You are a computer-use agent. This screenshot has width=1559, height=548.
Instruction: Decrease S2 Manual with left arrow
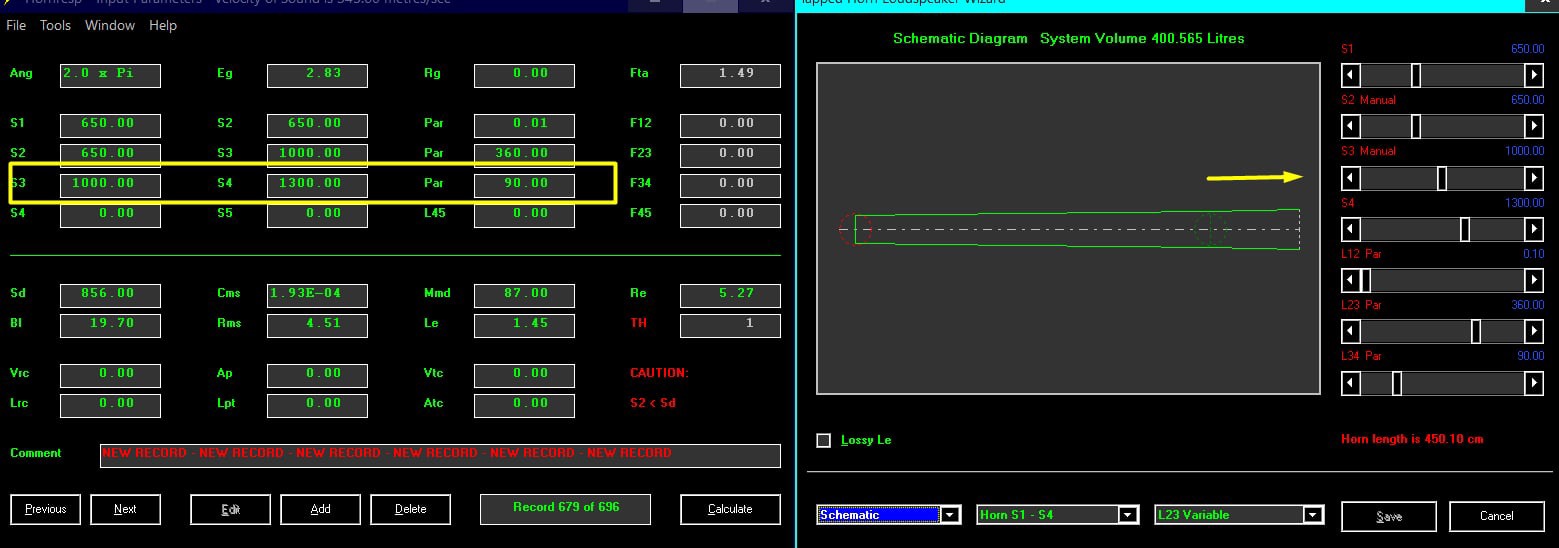[1351, 126]
